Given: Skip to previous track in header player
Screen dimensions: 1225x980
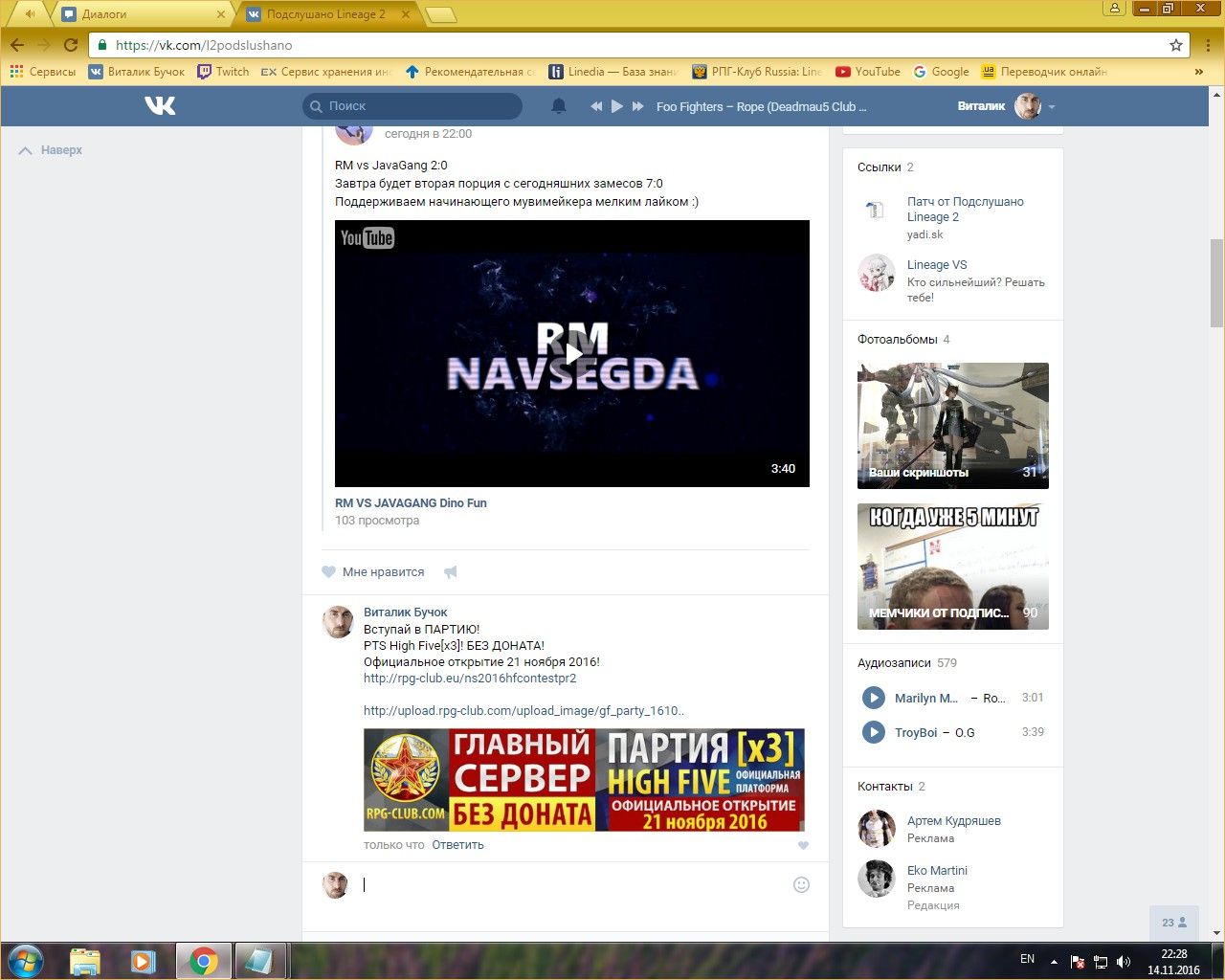Looking at the screenshot, I should (x=596, y=106).
